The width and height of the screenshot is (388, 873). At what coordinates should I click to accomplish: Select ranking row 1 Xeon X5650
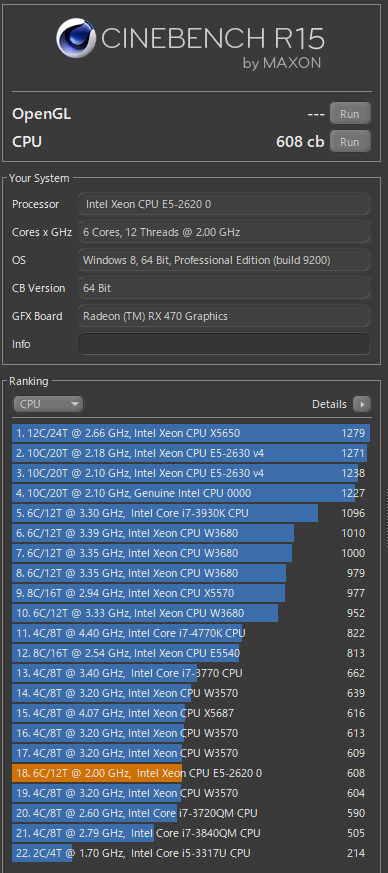pos(191,433)
